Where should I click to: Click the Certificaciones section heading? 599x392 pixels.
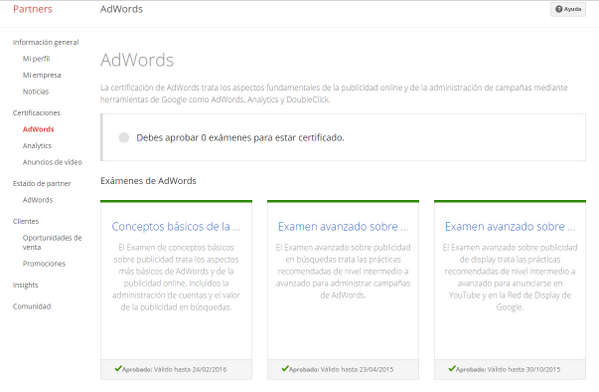pos(36,113)
